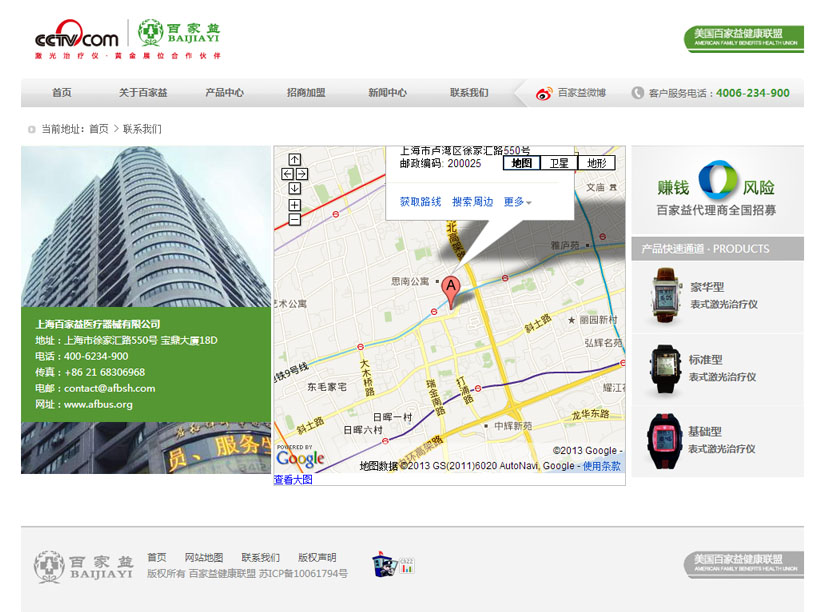Pan the map down with arrow

click(x=295, y=188)
